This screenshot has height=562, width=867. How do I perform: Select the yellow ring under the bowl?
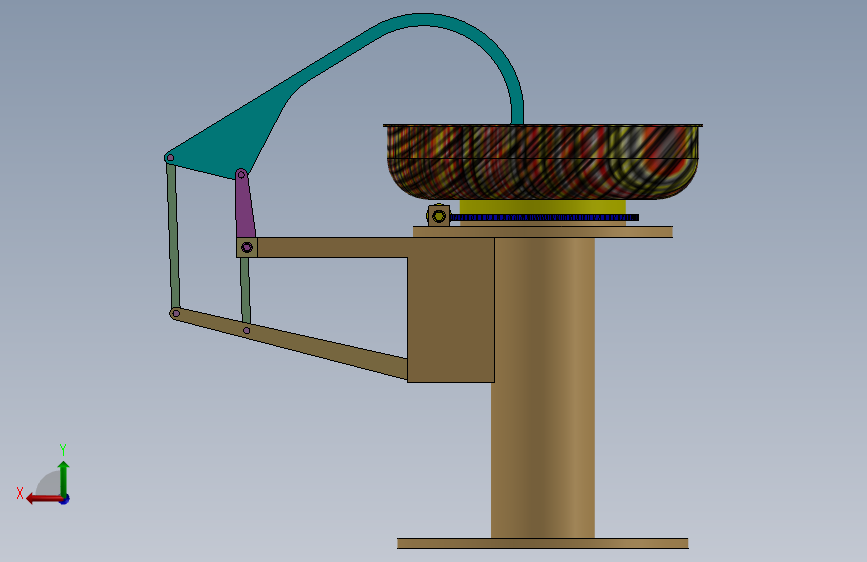pyautogui.click(x=542, y=207)
